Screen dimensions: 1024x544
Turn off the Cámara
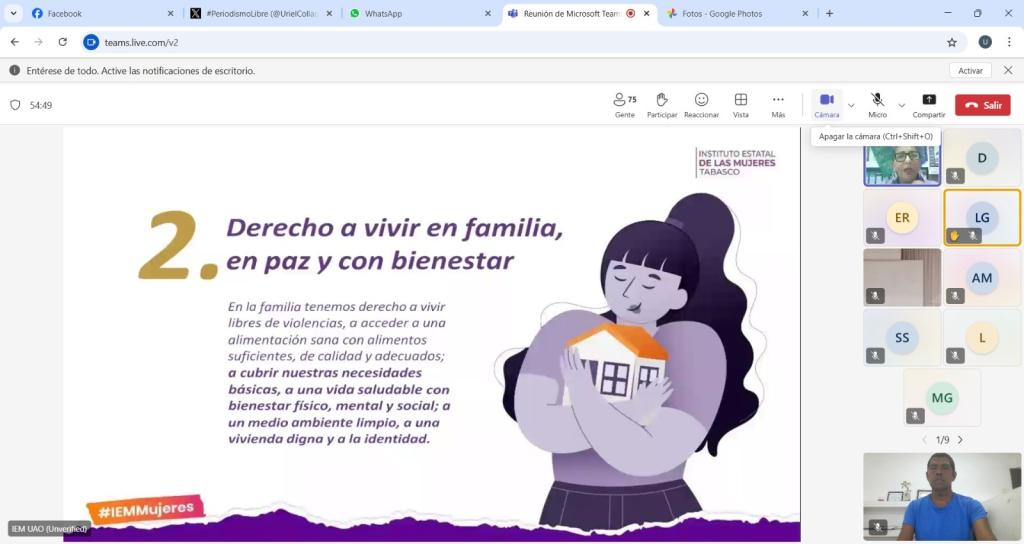826,104
